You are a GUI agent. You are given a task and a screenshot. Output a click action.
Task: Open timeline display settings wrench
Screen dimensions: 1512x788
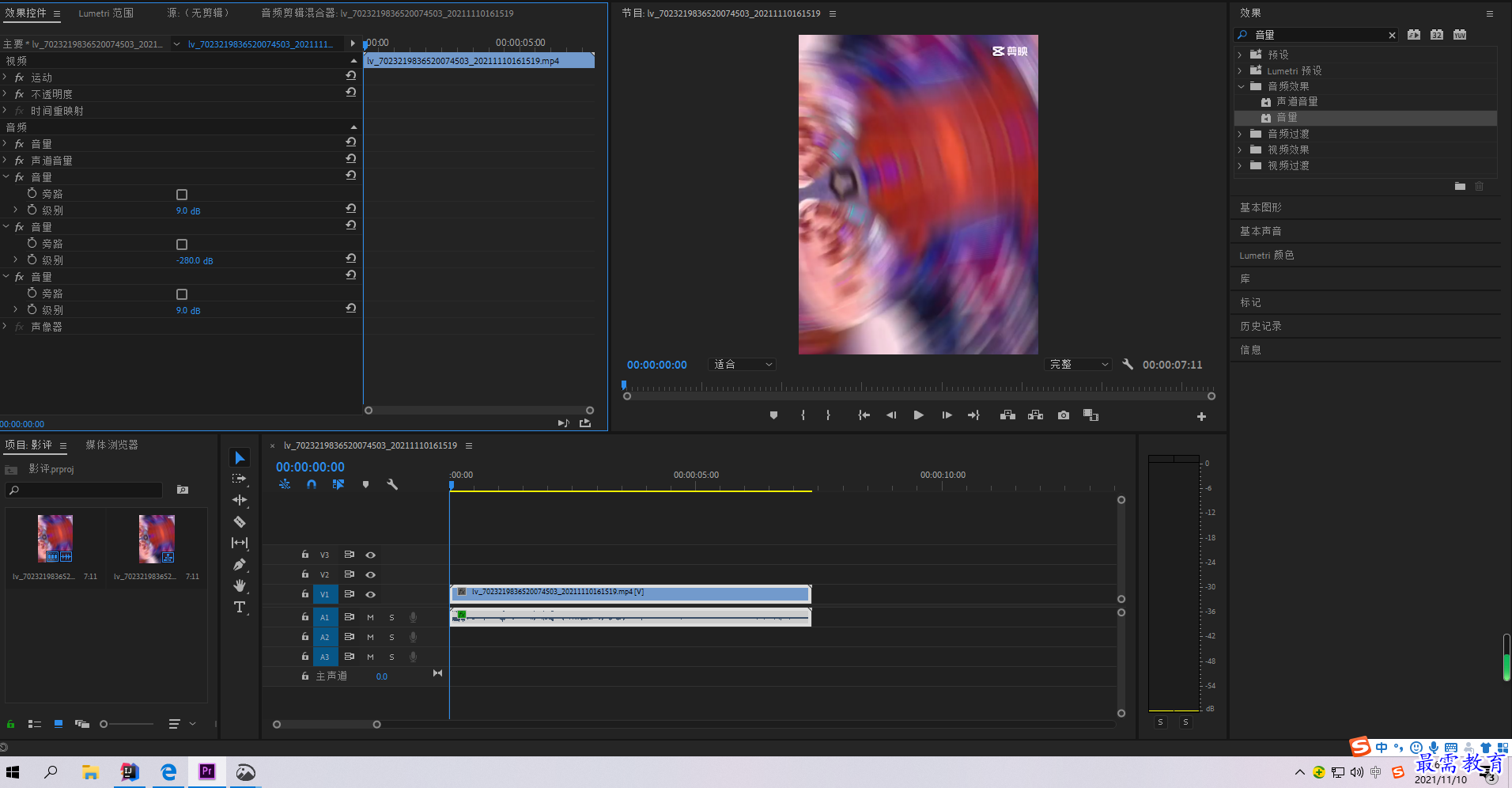click(392, 484)
